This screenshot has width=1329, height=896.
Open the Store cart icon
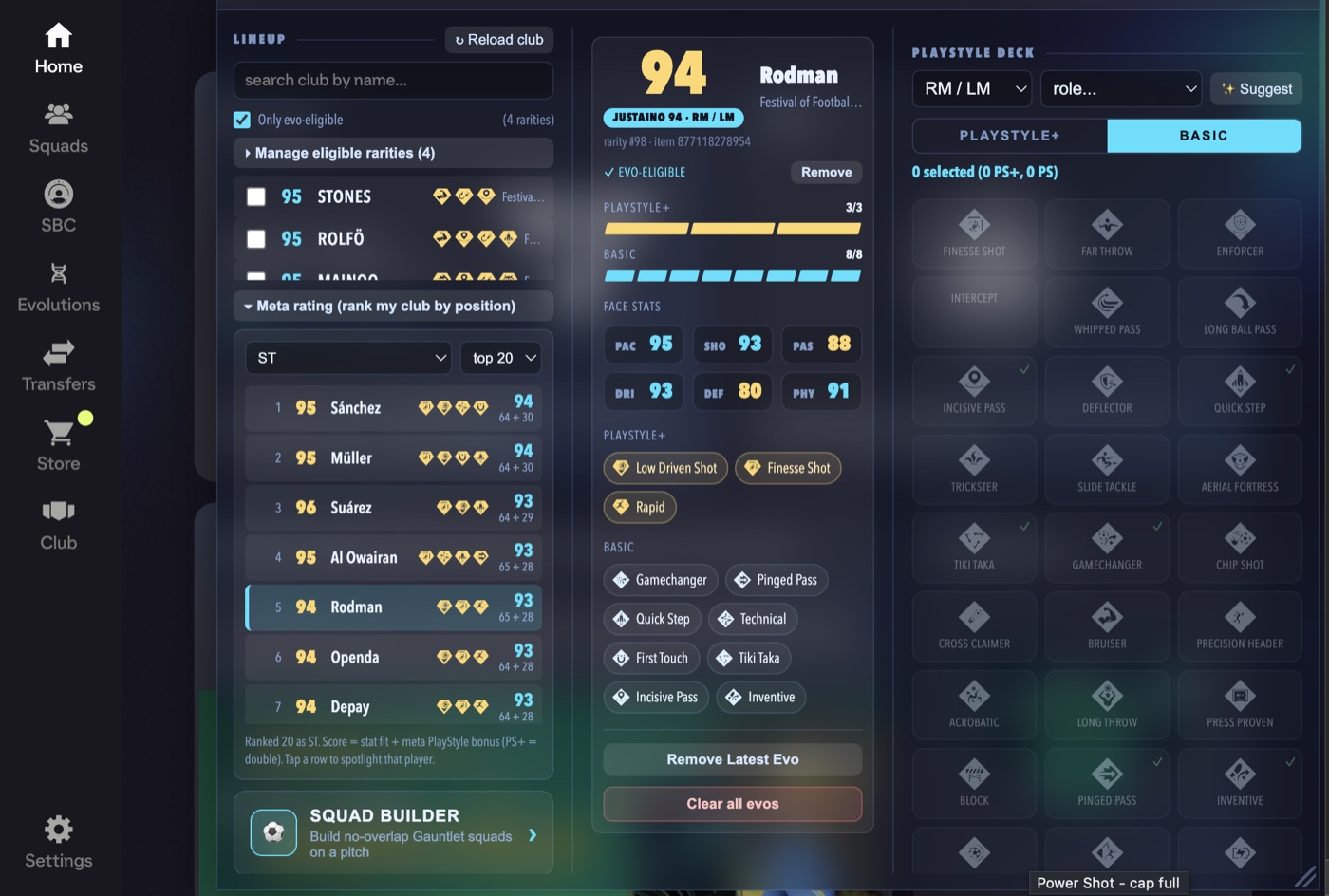coord(58,434)
